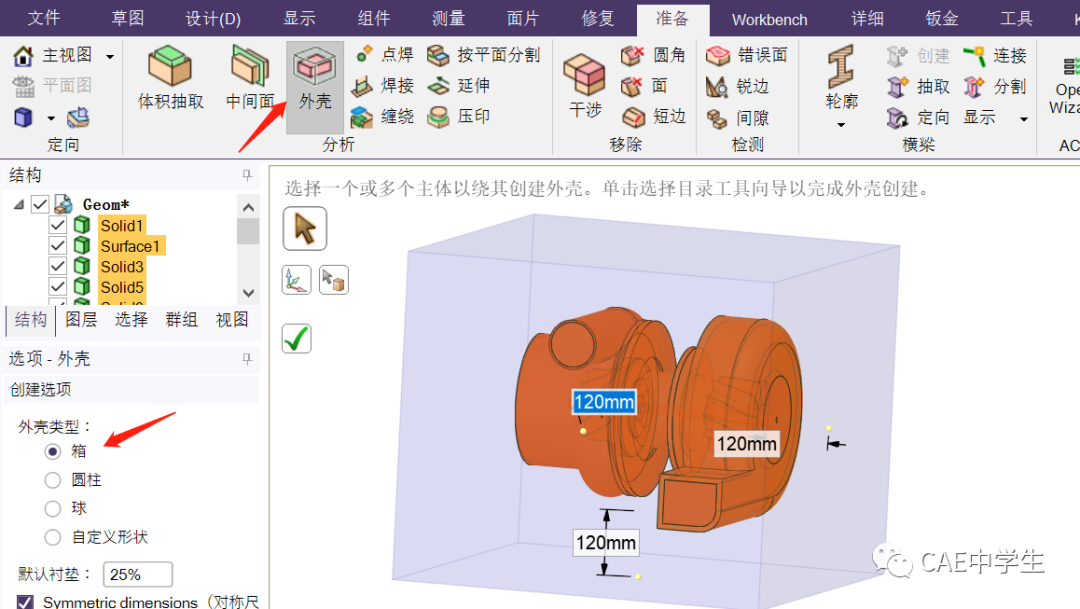Select the 定向 beam orient tool
This screenshot has width=1080, height=609.
[919, 117]
